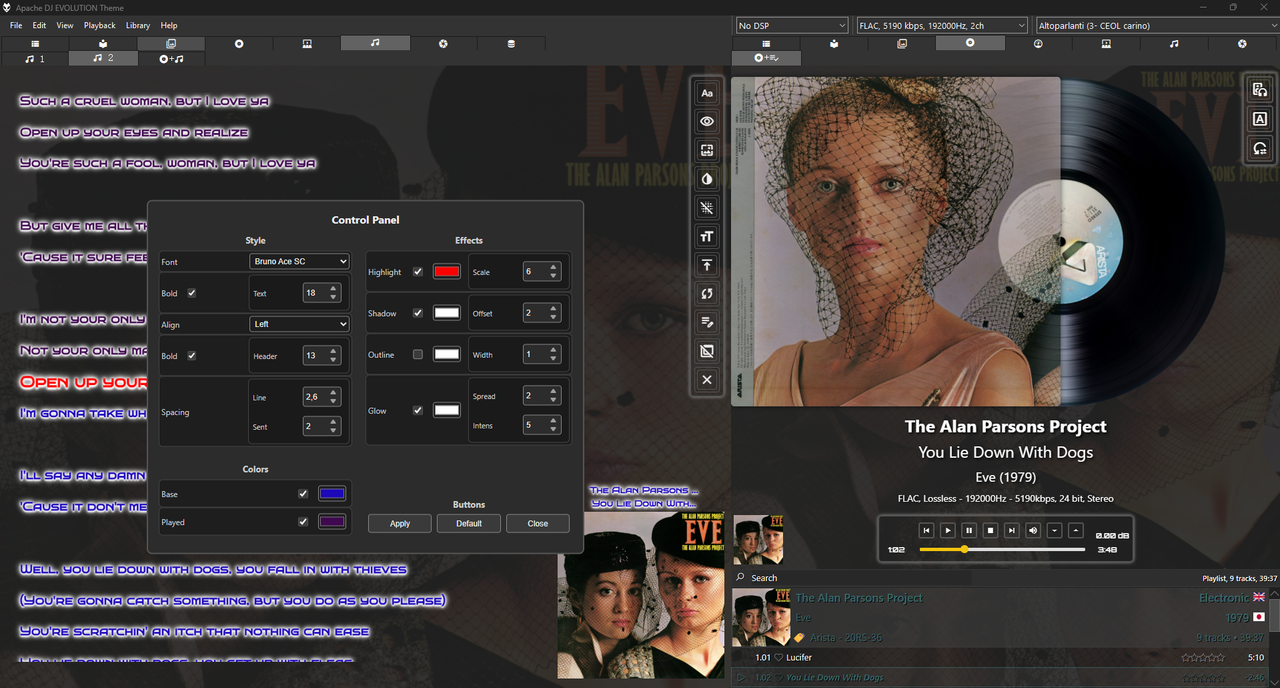Toggle the Highlight checkbox
The image size is (1280, 688).
click(x=418, y=272)
